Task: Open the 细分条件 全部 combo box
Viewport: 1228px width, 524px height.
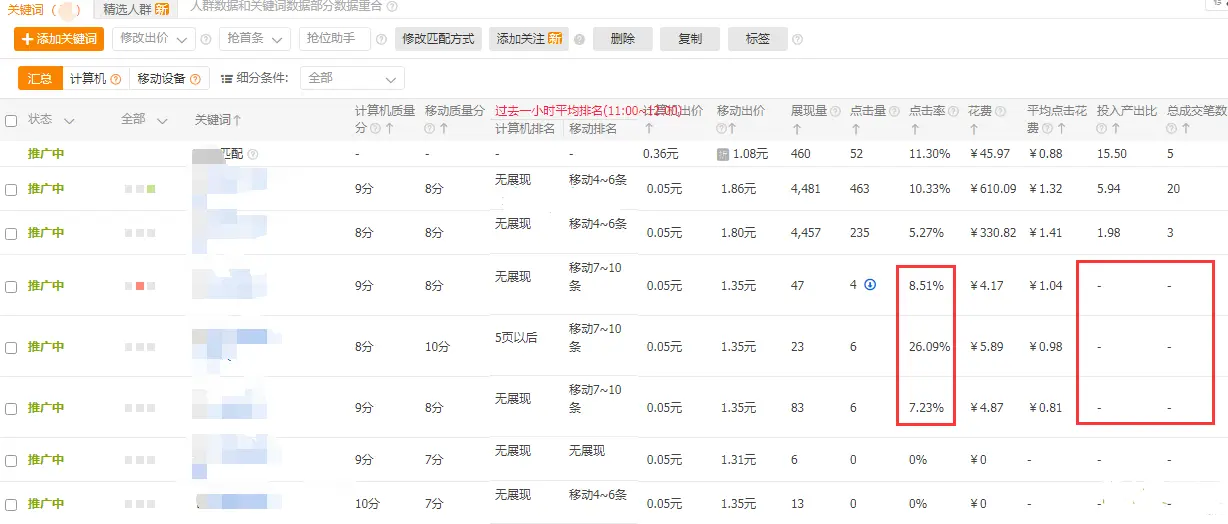Action: point(352,78)
